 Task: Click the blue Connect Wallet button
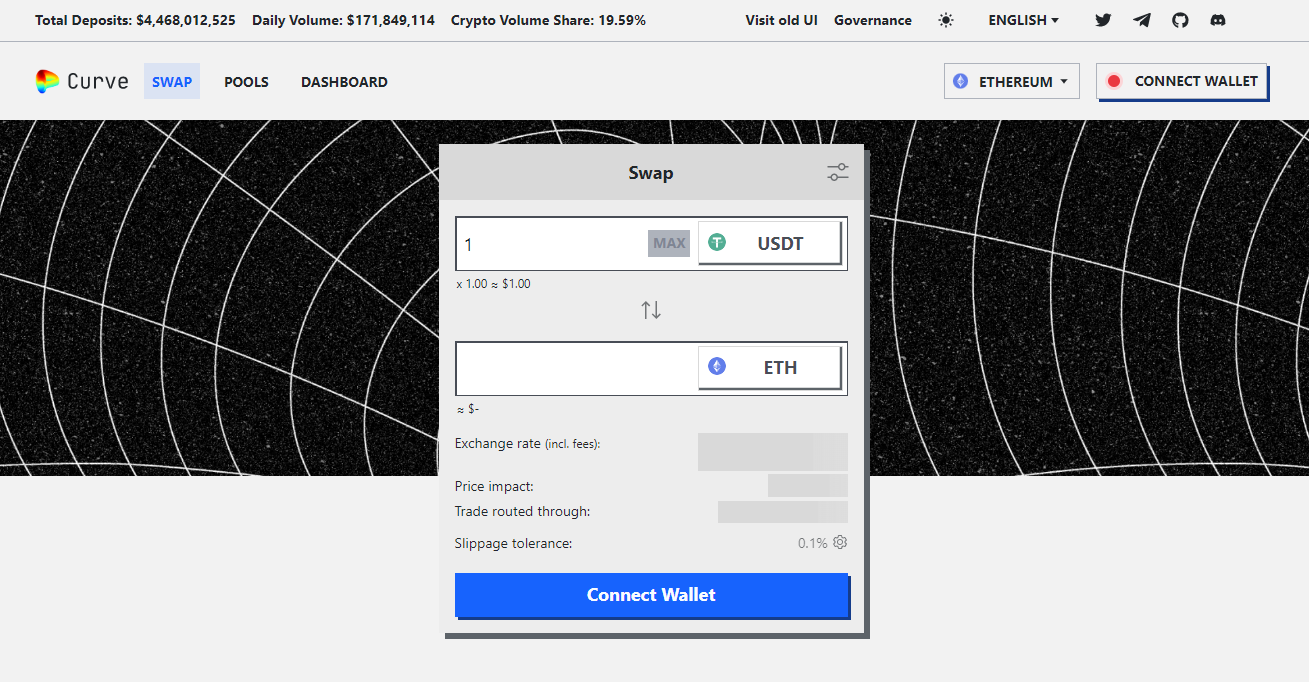tap(651, 595)
